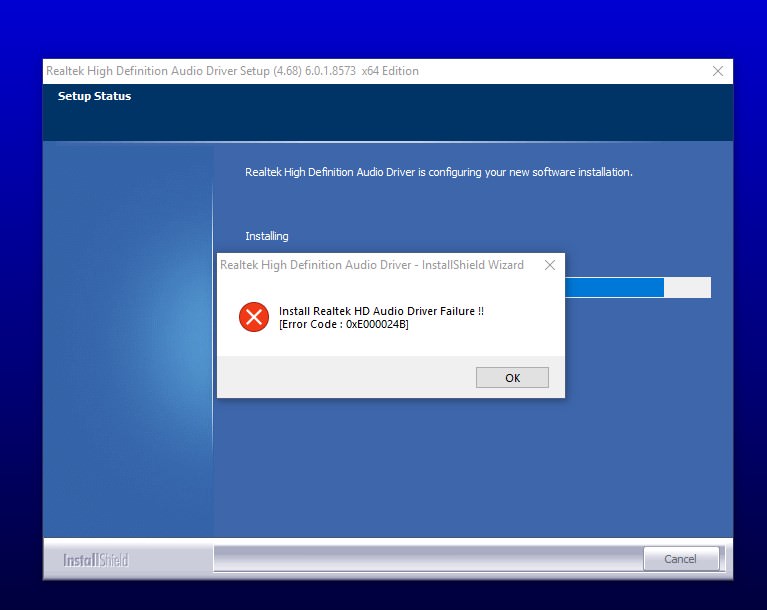
Task: Click the InstallShield Wizard dialog title text
Action: coord(372,265)
